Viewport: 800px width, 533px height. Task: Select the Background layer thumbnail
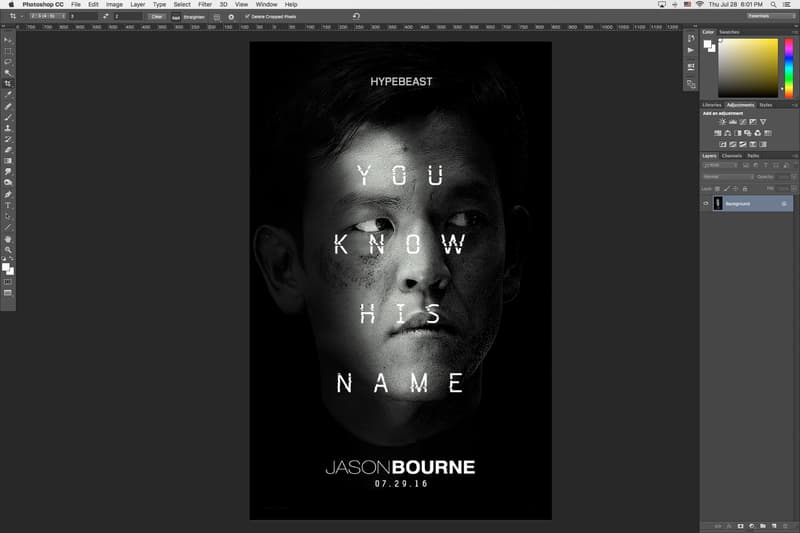coord(718,204)
